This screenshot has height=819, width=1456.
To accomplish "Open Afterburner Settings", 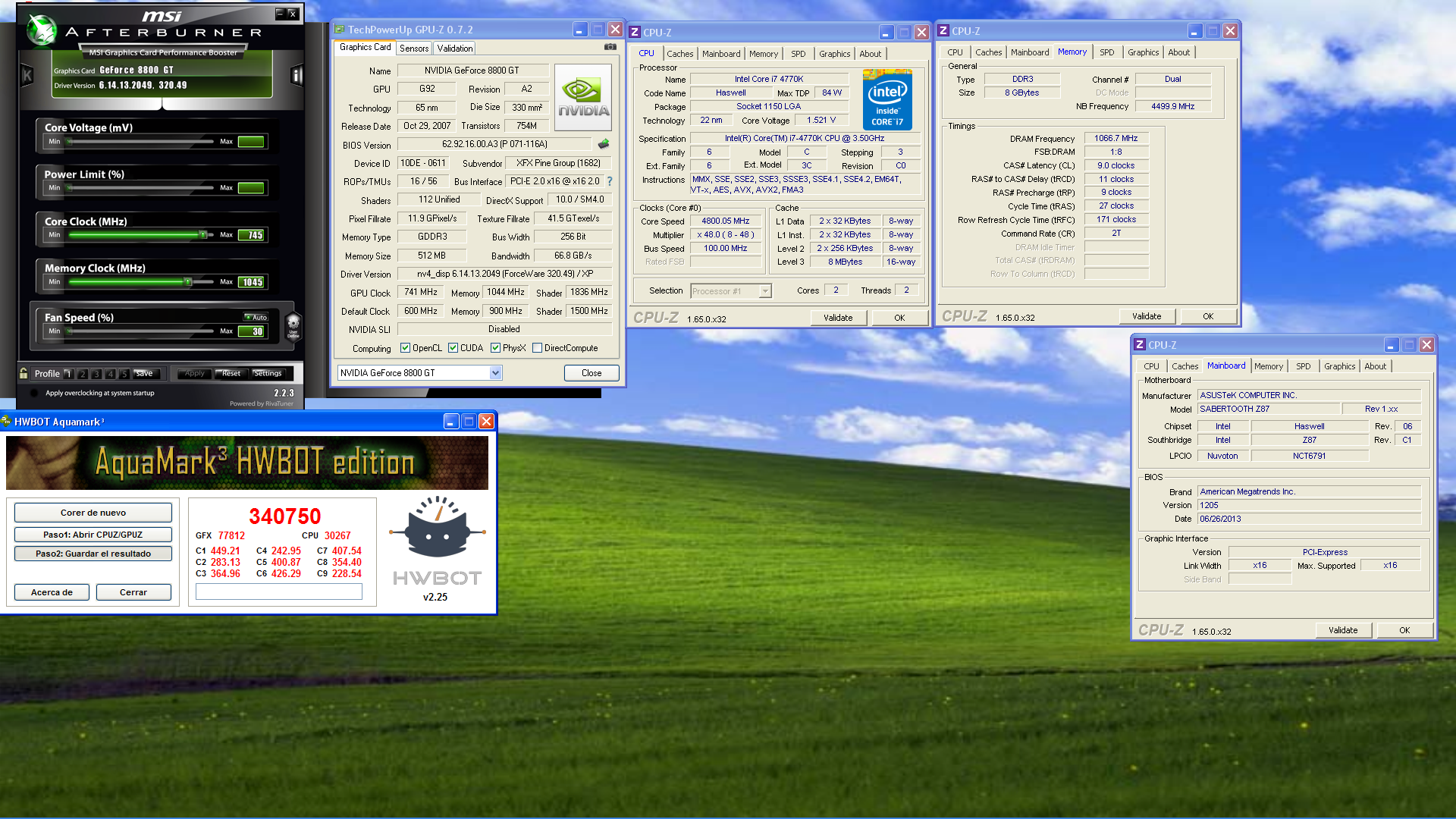I will click(x=267, y=373).
